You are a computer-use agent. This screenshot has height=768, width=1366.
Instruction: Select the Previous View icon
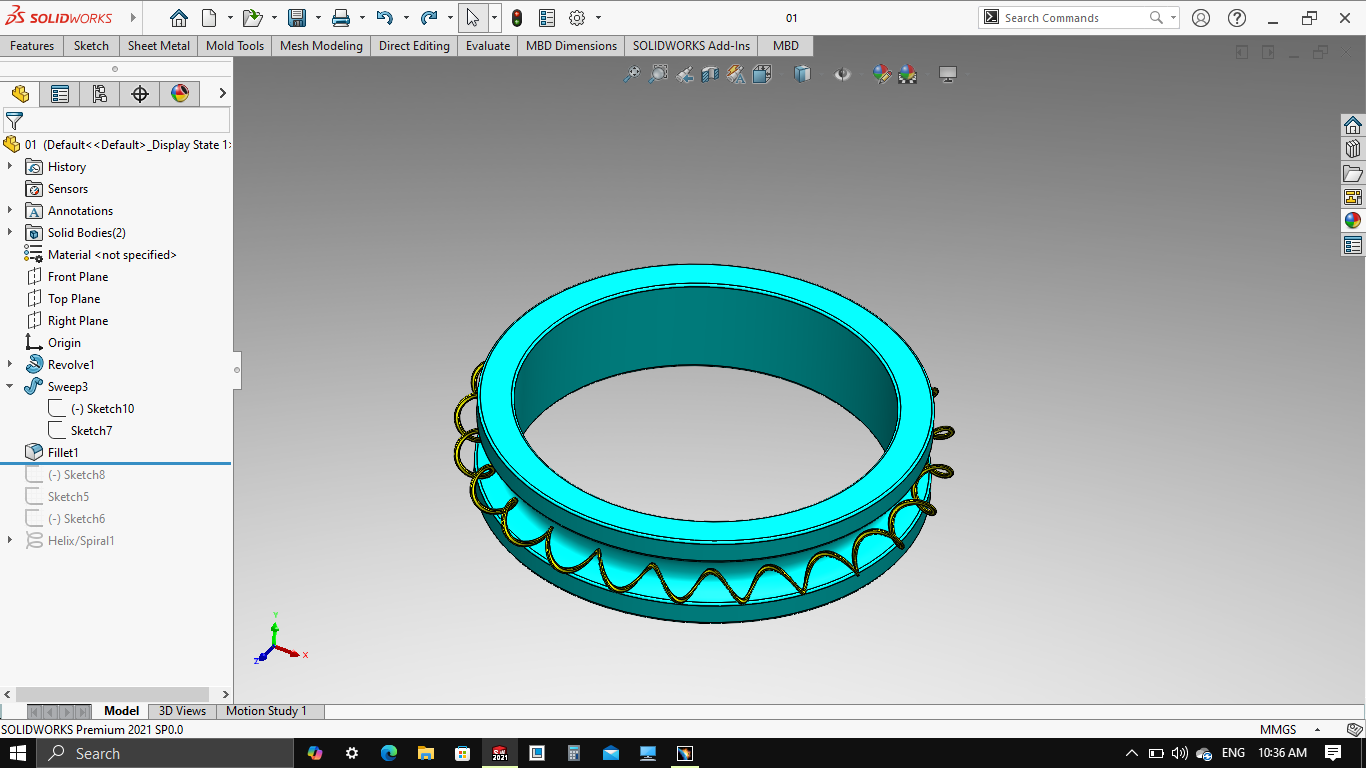click(x=684, y=74)
